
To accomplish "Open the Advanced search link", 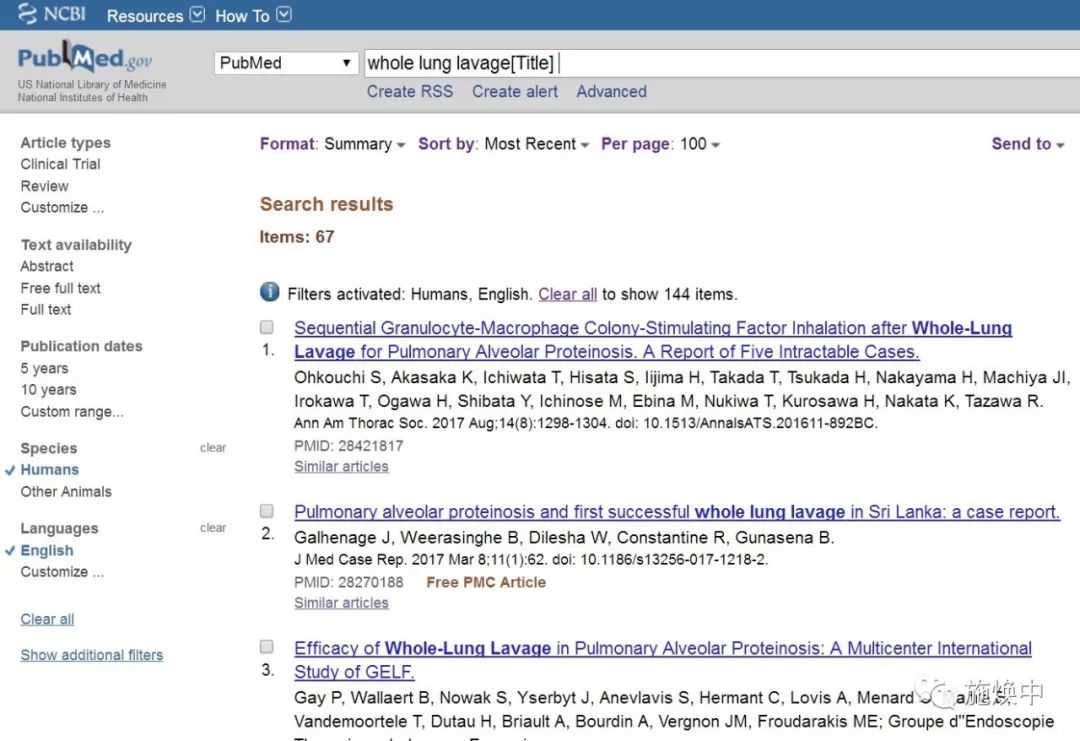I will (611, 91).
